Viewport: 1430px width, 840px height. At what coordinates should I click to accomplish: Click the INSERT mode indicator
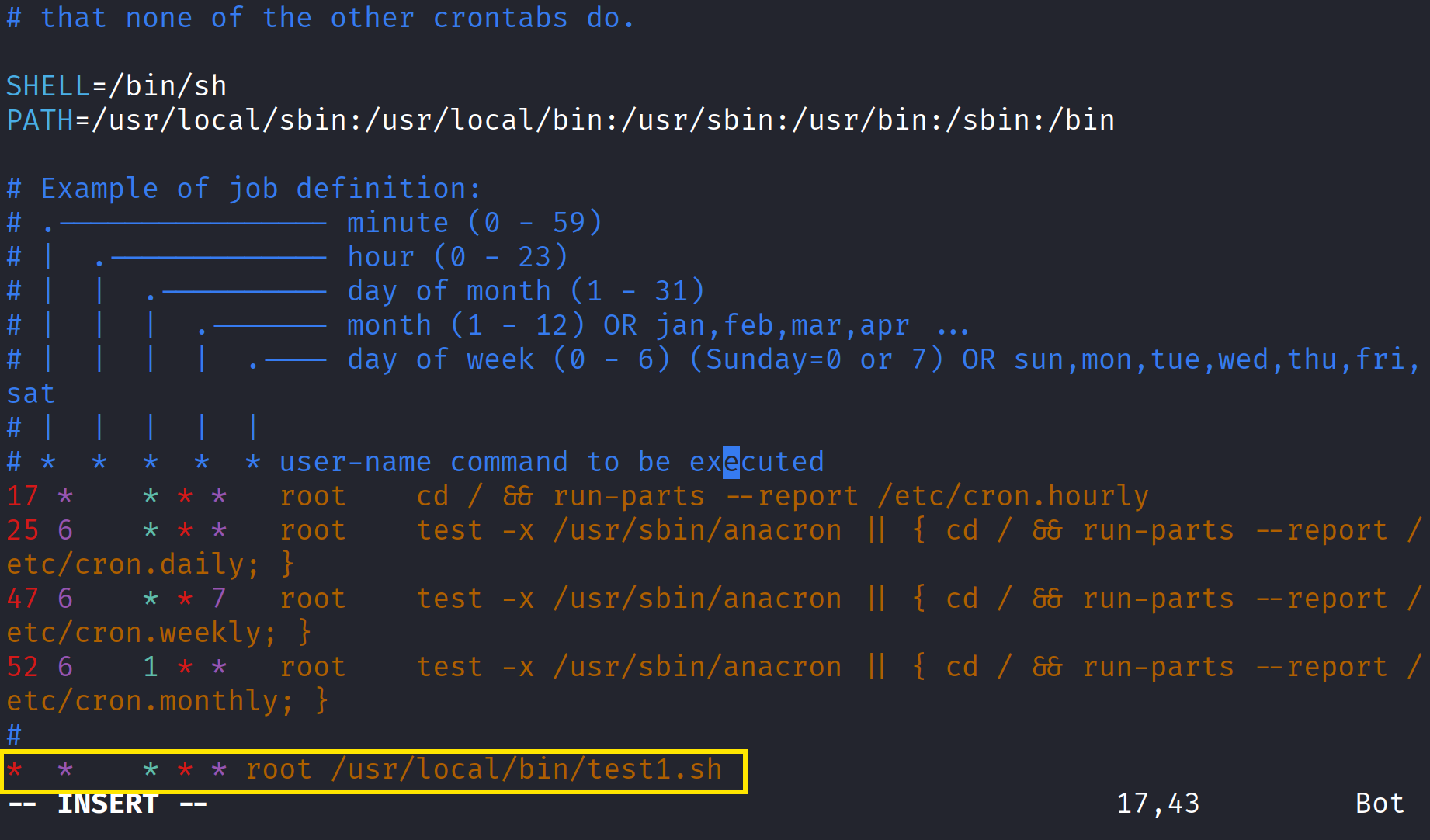pyautogui.click(x=108, y=804)
